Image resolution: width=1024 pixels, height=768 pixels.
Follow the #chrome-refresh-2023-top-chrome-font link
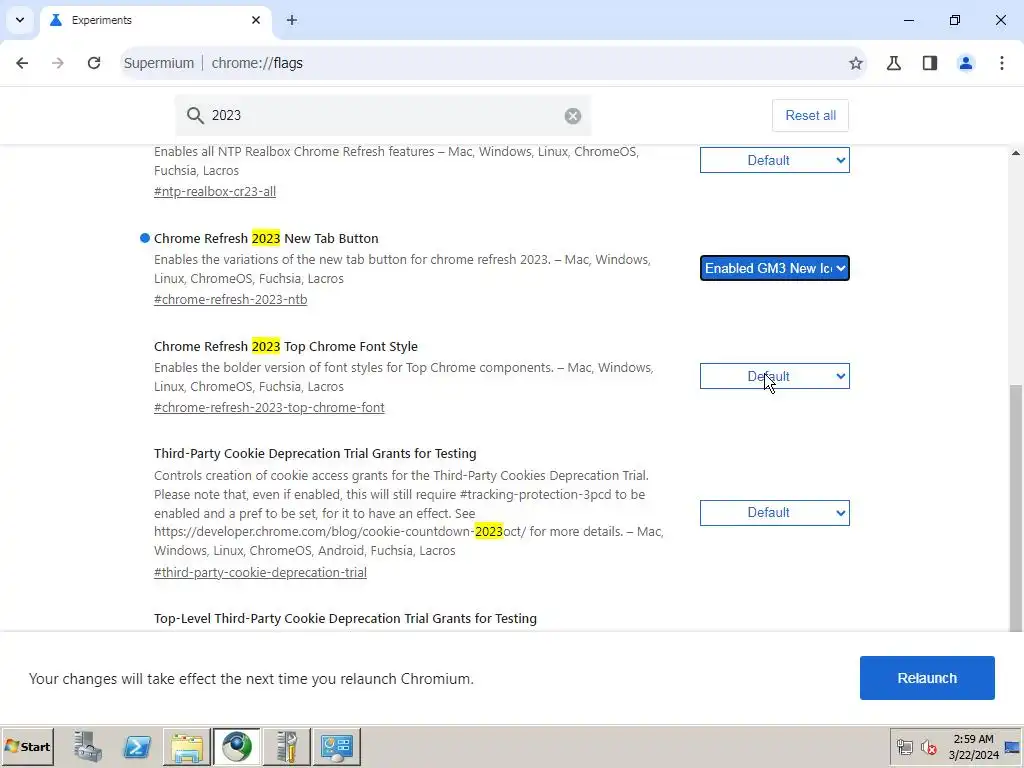coord(269,408)
